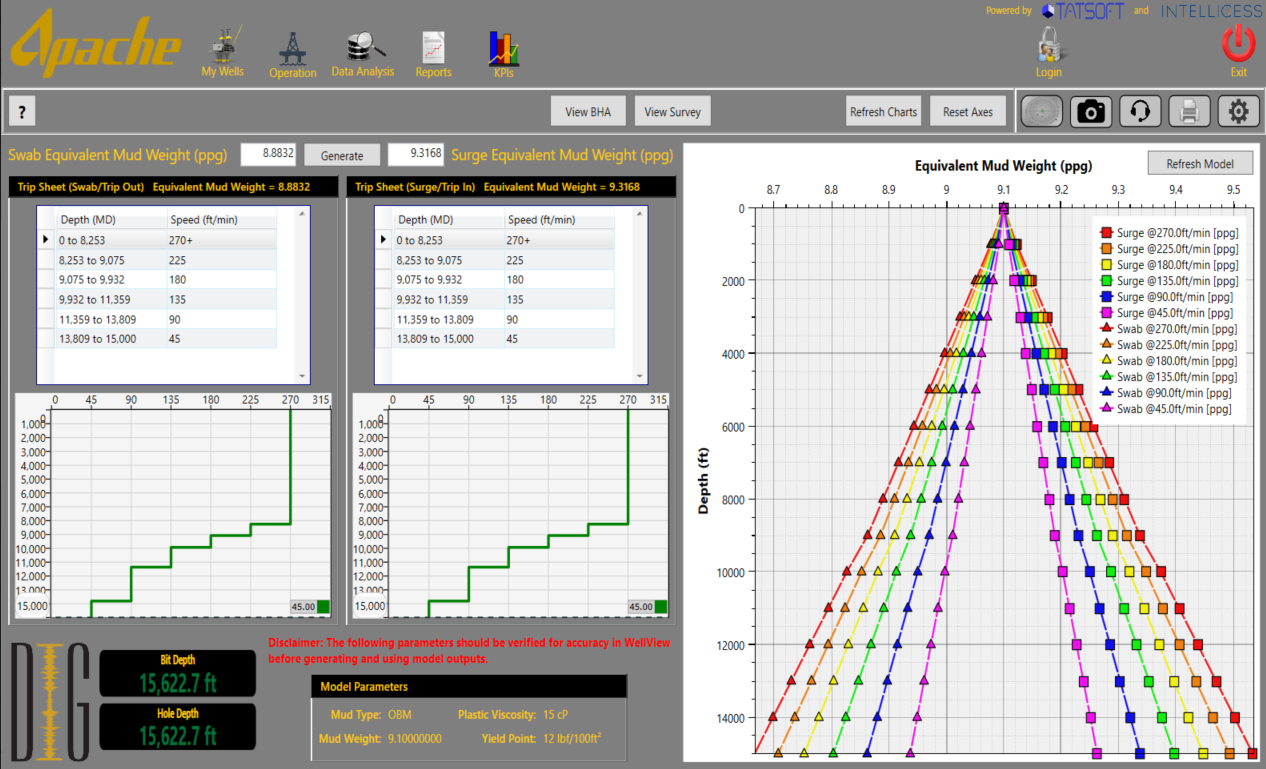Click the View BHA button
Viewport: 1266px width, 769px height.
(588, 111)
